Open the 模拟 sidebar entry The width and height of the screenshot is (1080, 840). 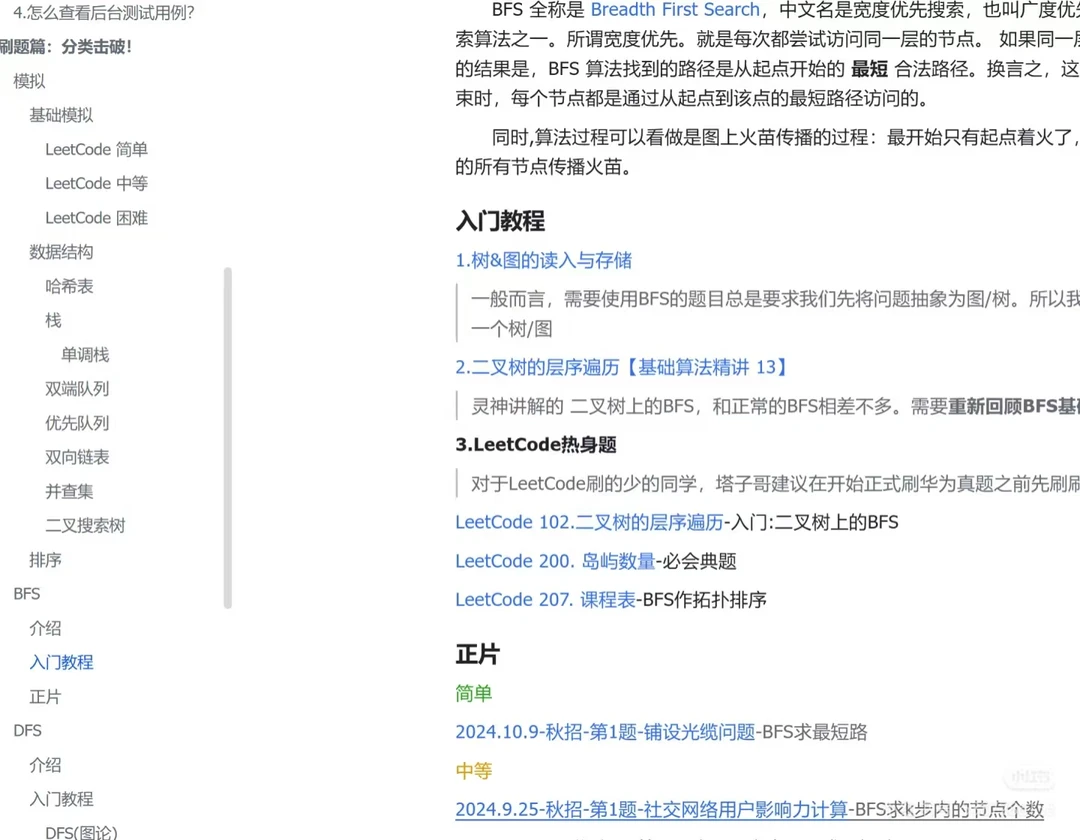tap(29, 81)
